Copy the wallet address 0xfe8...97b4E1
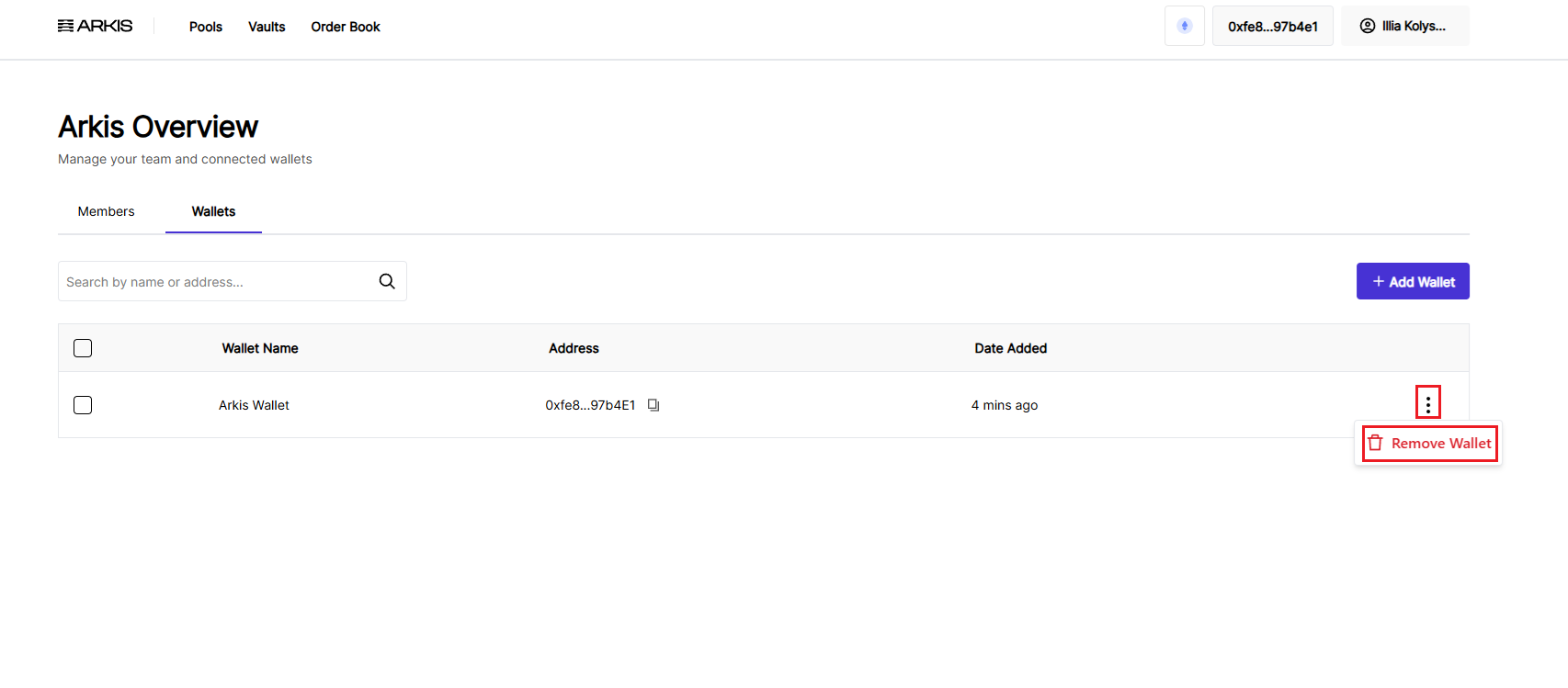 [x=653, y=405]
